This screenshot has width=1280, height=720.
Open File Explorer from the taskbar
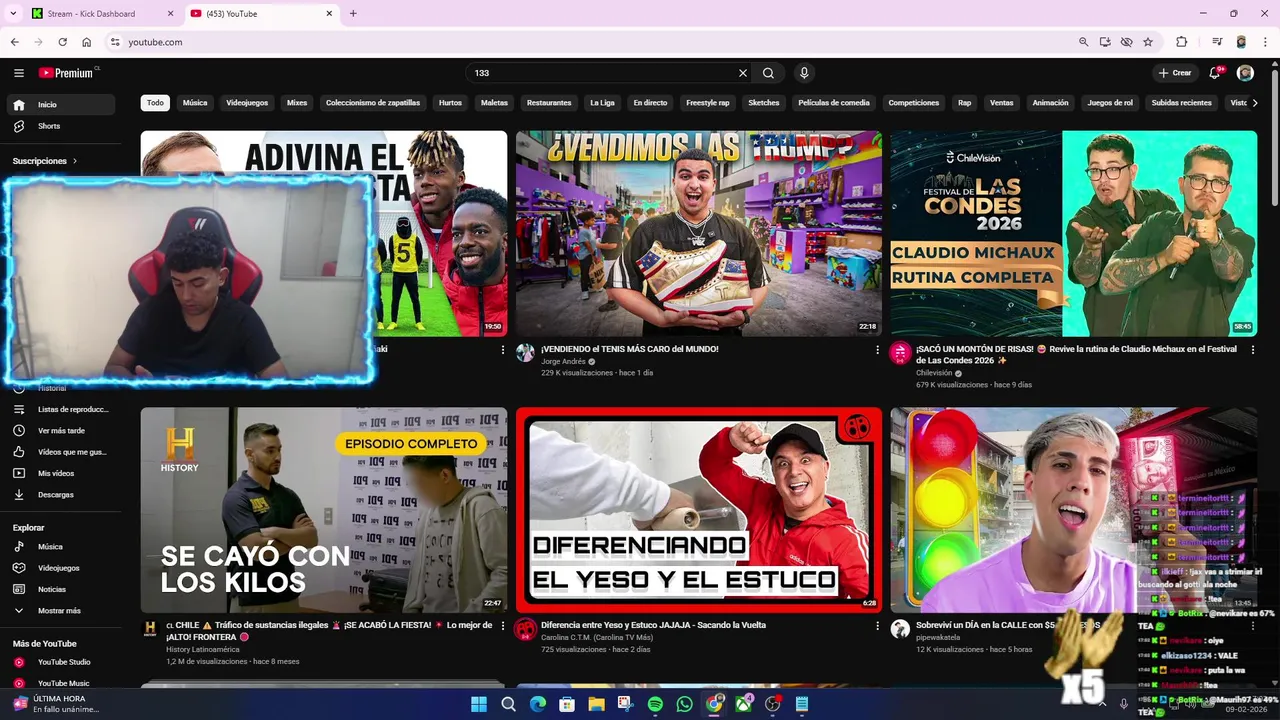(596, 704)
